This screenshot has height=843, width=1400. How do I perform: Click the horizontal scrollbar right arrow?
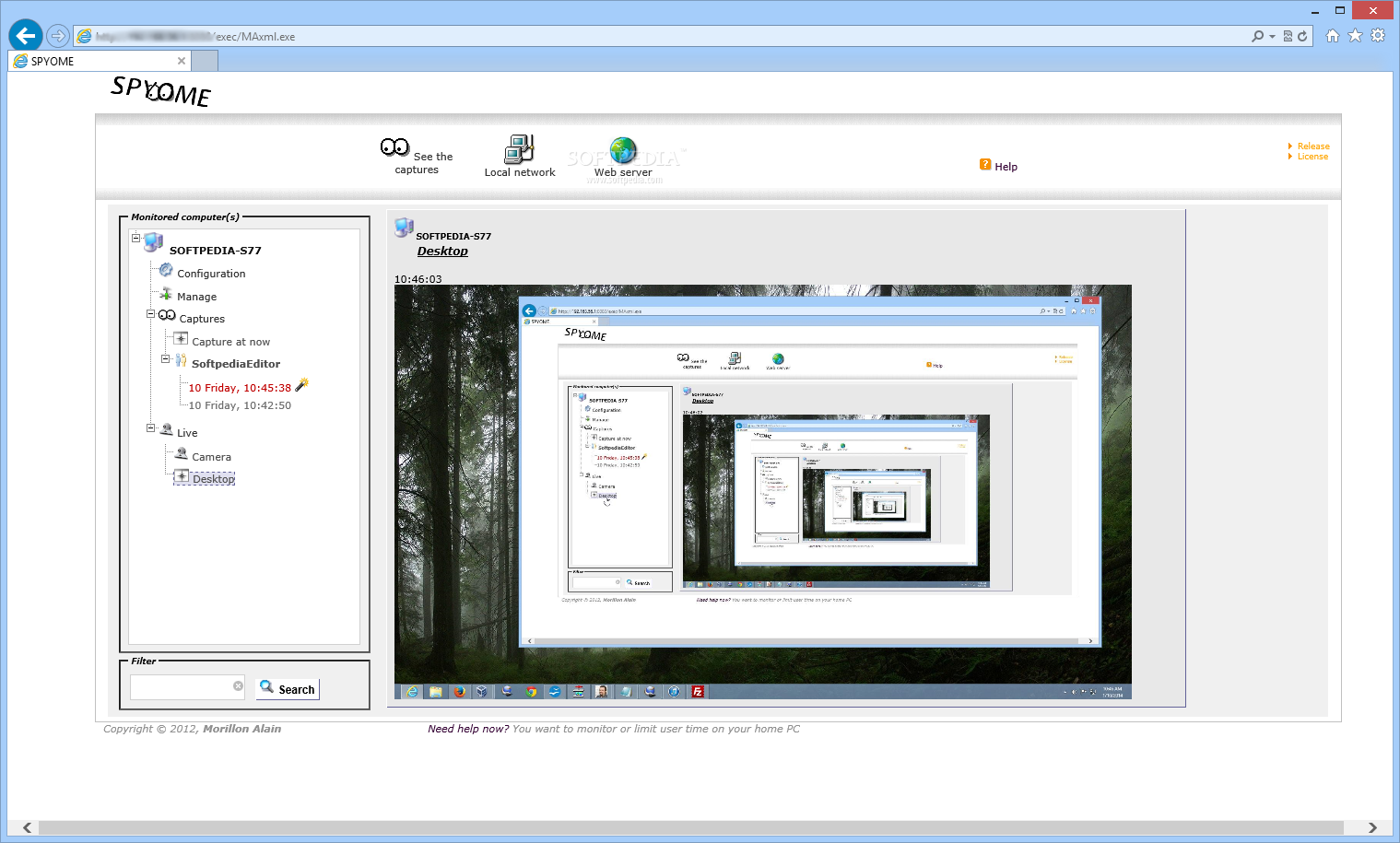(1372, 827)
